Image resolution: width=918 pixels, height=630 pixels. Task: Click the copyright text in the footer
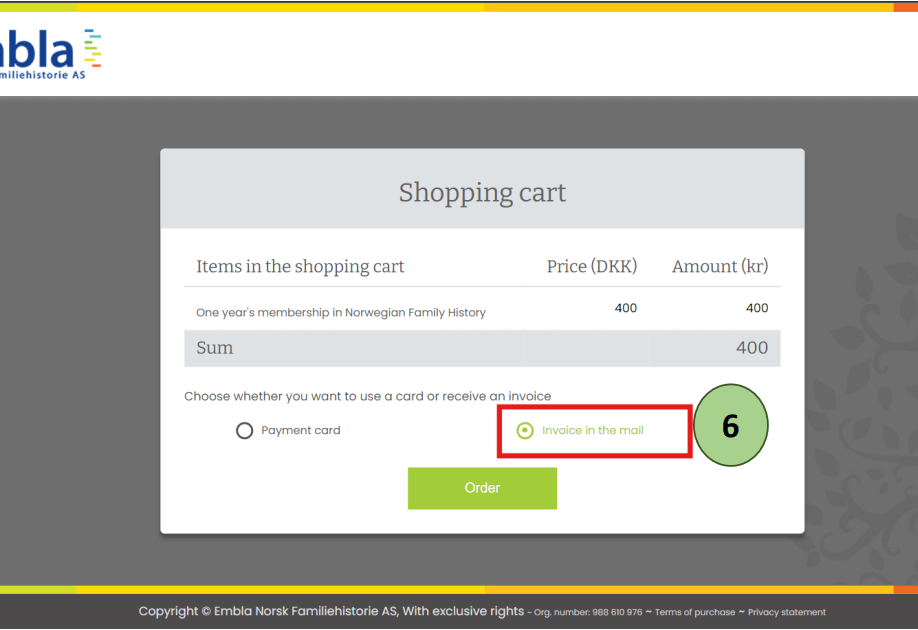(330, 611)
